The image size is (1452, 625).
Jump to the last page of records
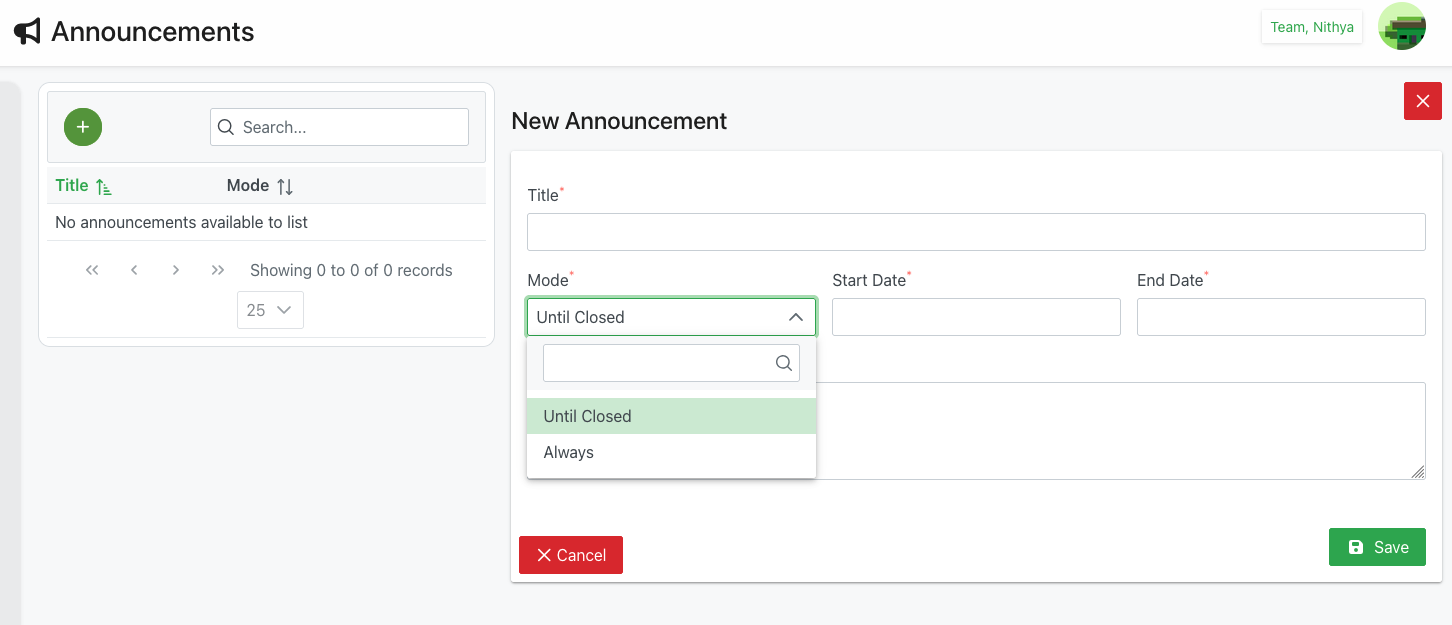[x=218, y=270]
